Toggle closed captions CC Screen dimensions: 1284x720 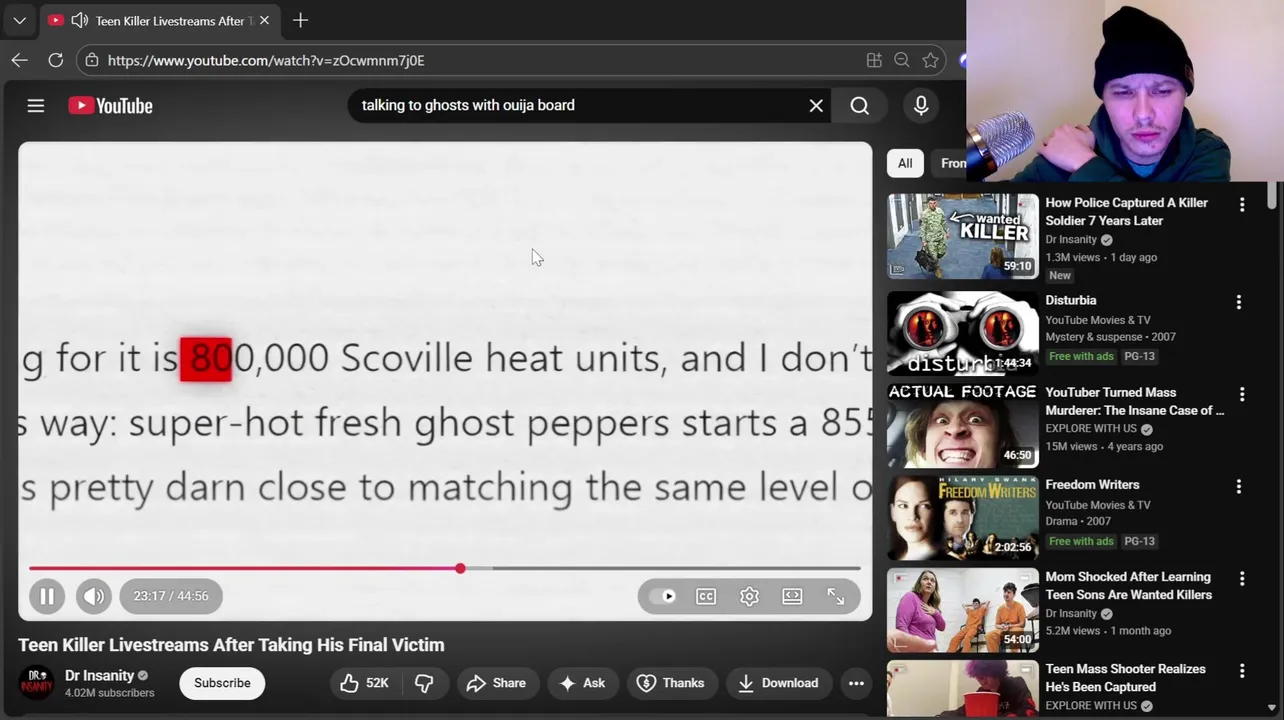pyautogui.click(x=706, y=596)
